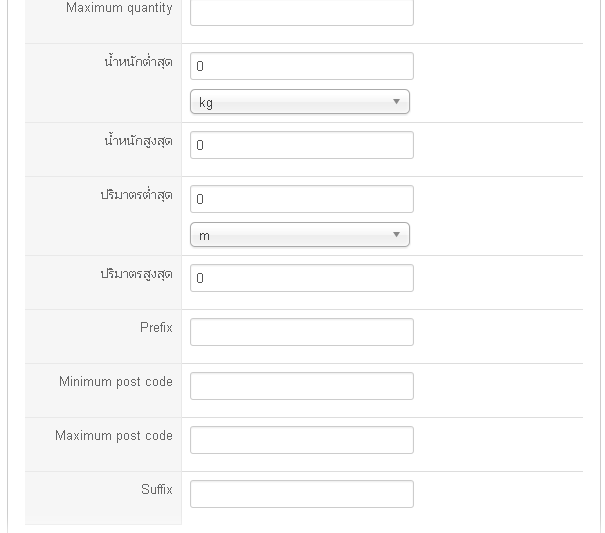
Task: Select the น้ำหนักสูงสุด label
Action: (138, 141)
